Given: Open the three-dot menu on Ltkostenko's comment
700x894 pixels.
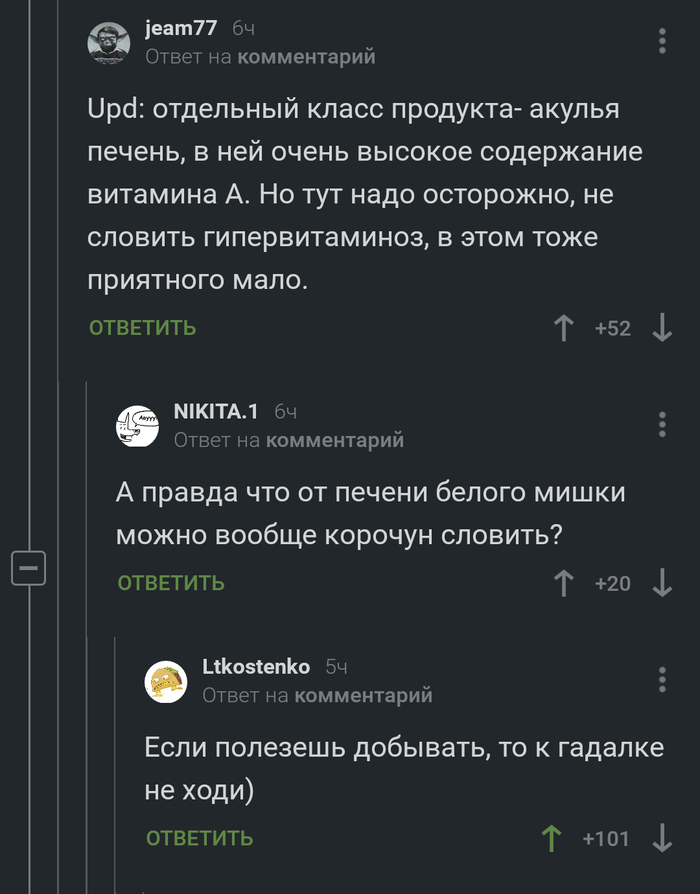Looking at the screenshot, I should [660, 679].
